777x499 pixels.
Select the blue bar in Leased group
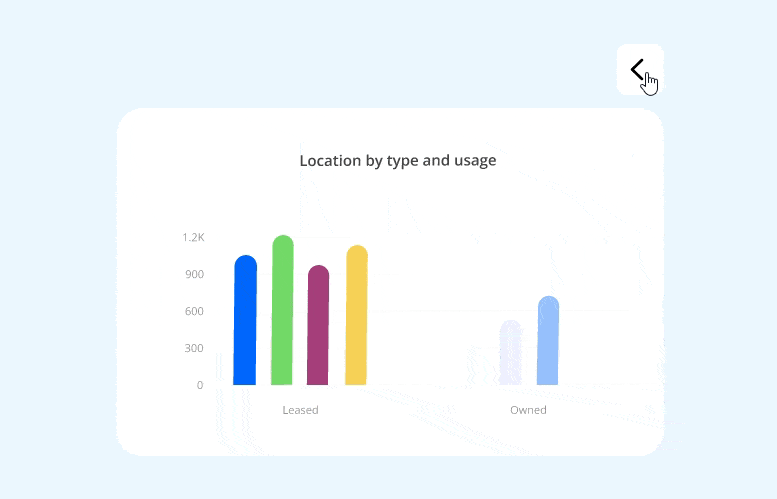point(245,320)
